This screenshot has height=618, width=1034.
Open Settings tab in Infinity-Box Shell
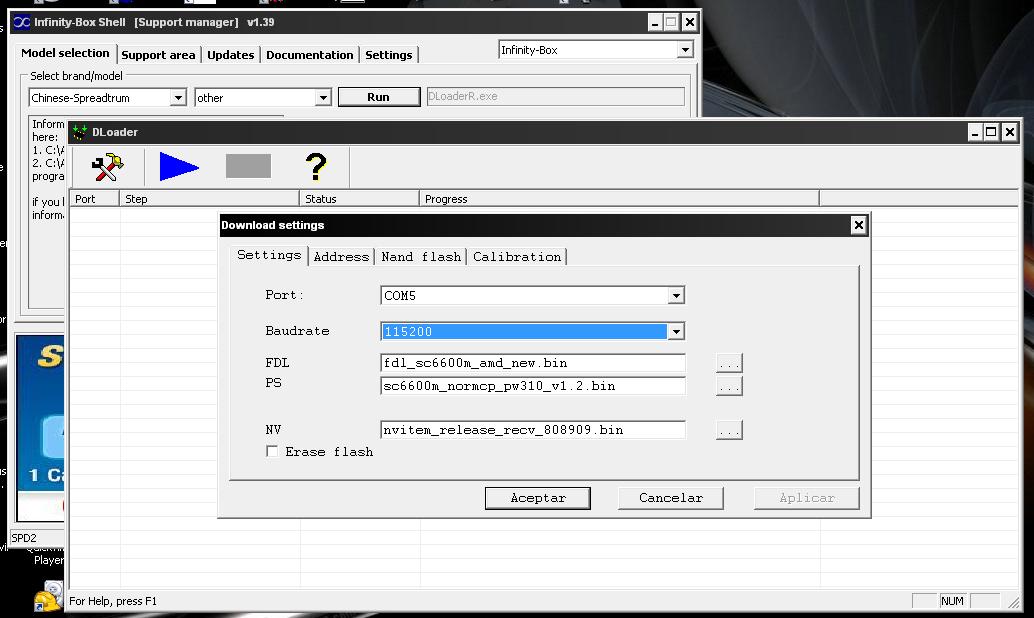pos(388,55)
